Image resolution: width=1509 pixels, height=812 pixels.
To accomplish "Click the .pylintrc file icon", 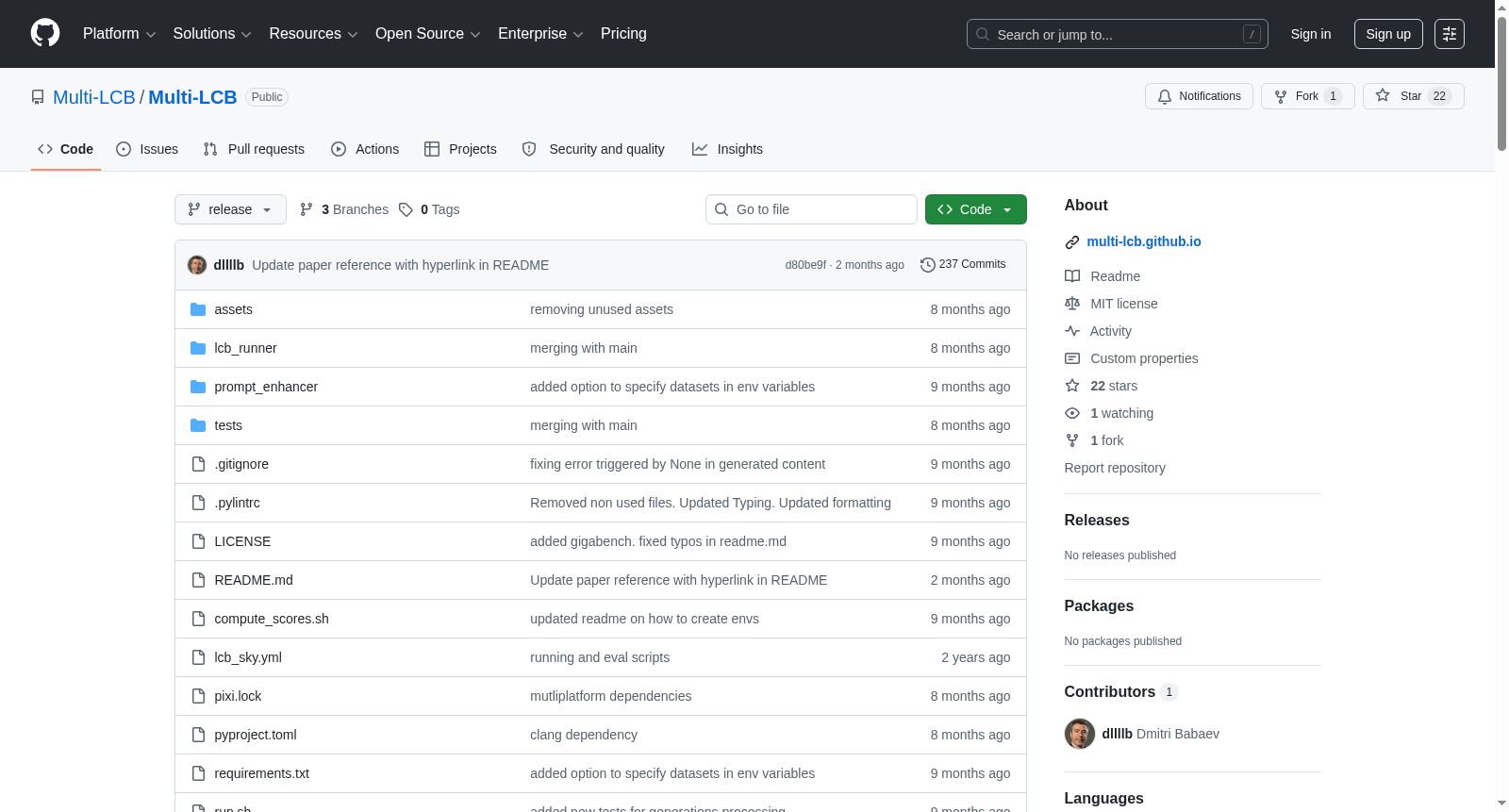I will click(x=198, y=503).
